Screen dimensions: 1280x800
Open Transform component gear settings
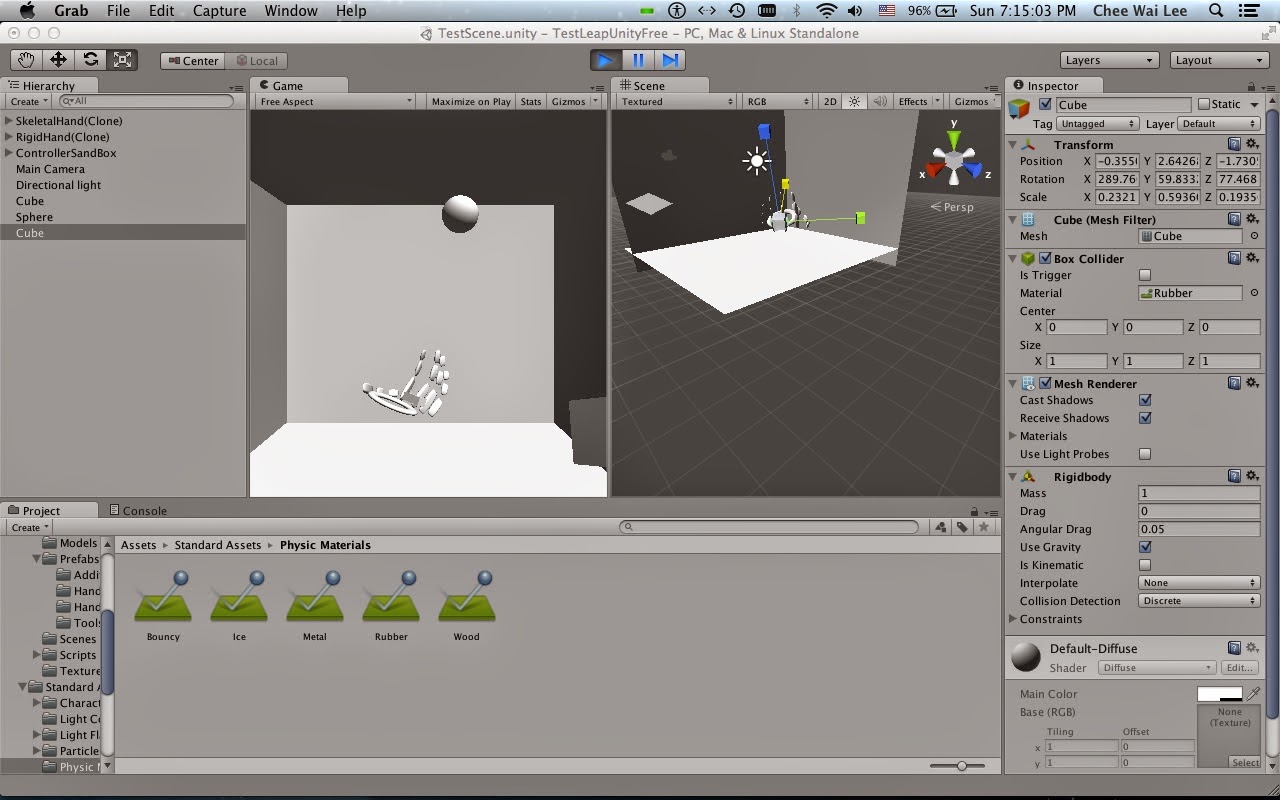pos(1252,145)
